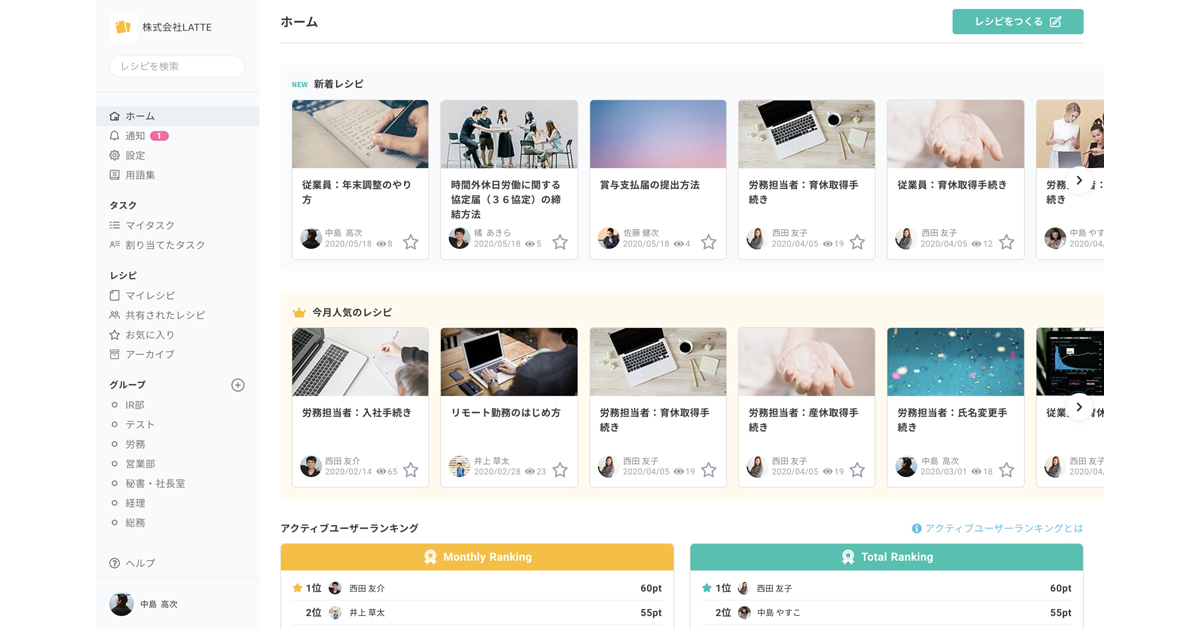This screenshot has height=630, width=1200.
Task: Create a new group with the plus icon
Action: [237, 384]
